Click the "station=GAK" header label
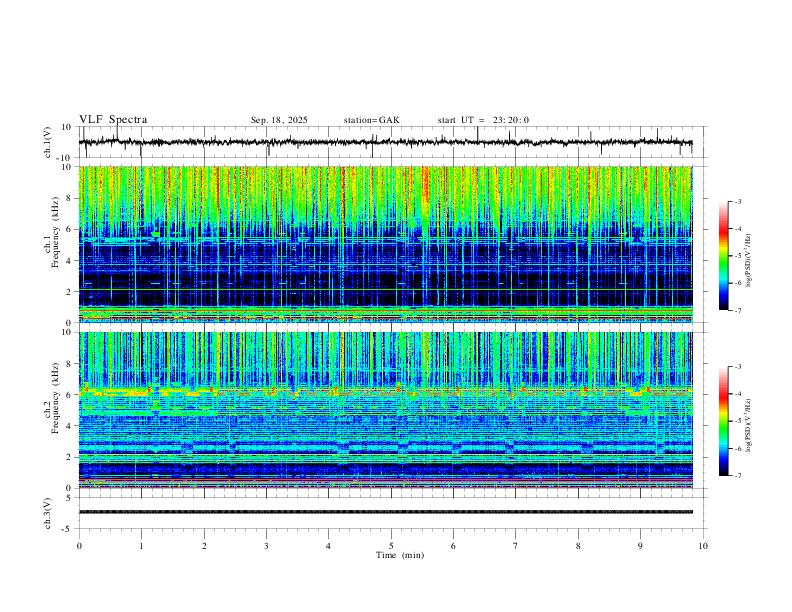Image resolution: width=792 pixels, height=612 pixels. click(x=371, y=120)
